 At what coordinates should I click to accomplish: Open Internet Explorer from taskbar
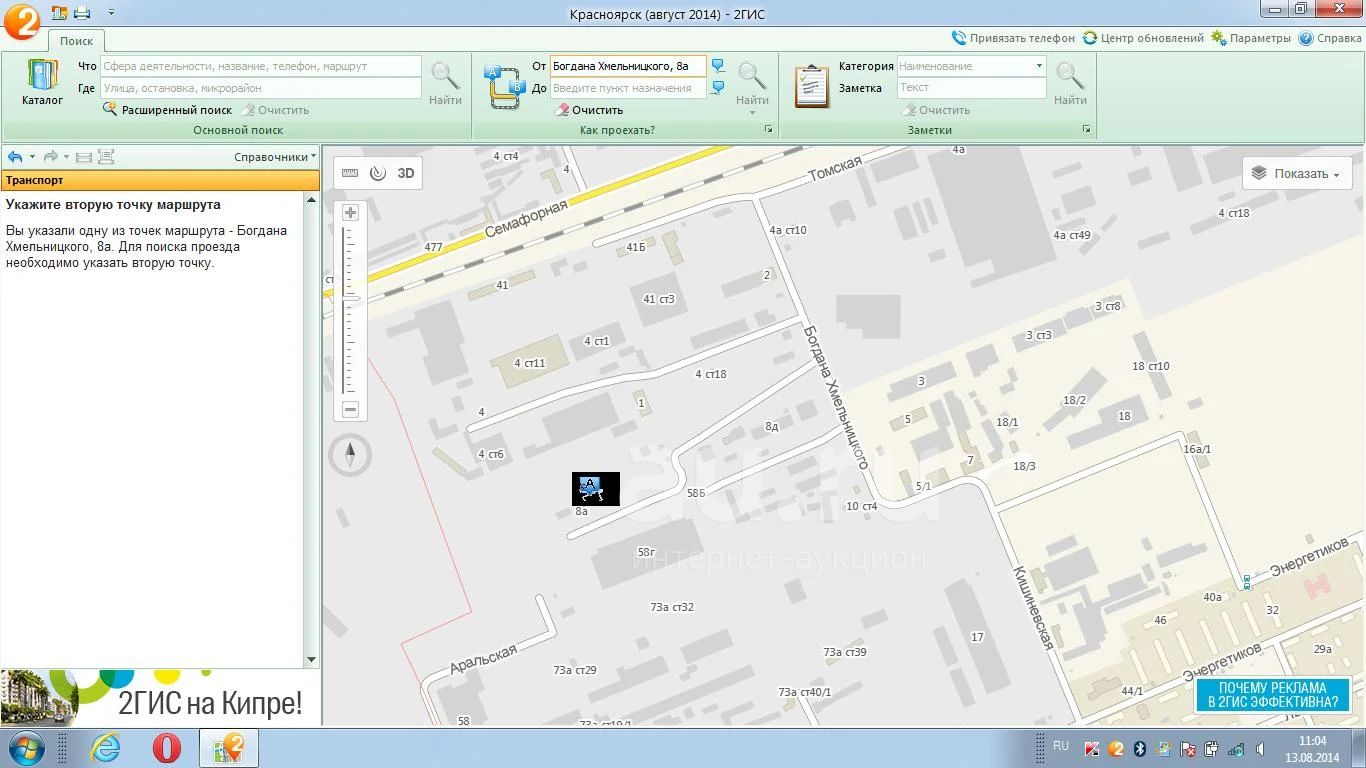click(x=105, y=748)
